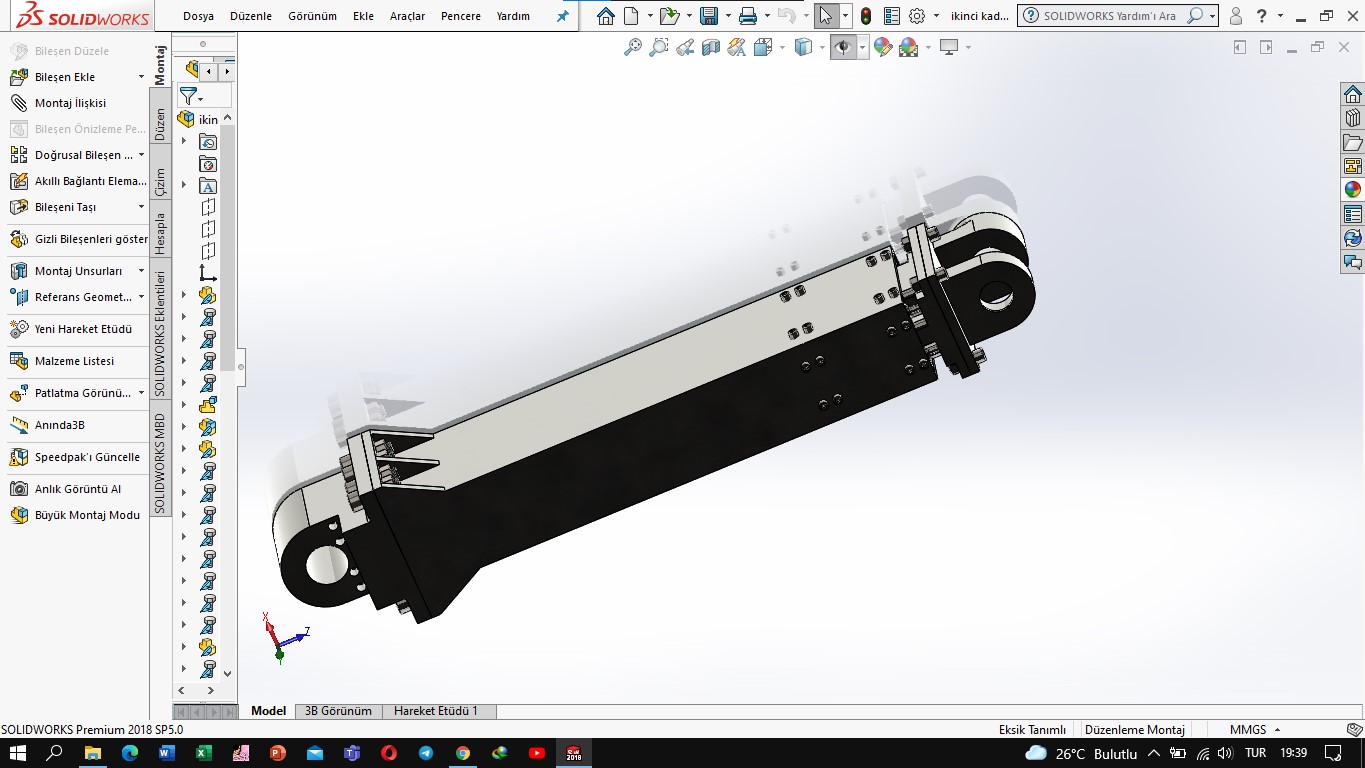Expand the Print dropdown arrow
Viewport: 1365px width, 768px height.
tap(766, 16)
